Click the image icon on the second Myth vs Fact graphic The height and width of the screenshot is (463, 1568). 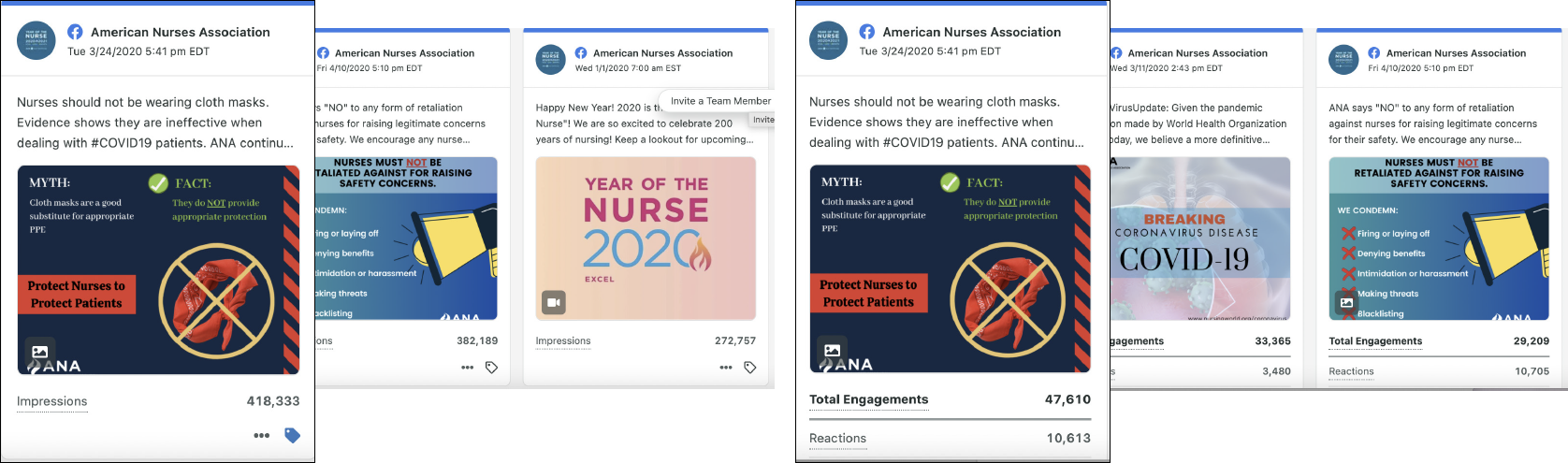[x=833, y=351]
